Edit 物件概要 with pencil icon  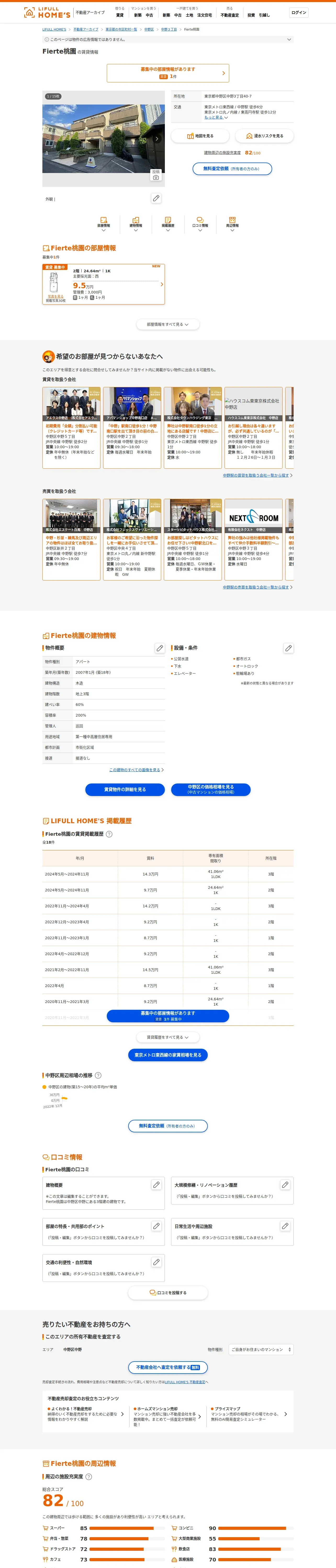click(x=160, y=648)
